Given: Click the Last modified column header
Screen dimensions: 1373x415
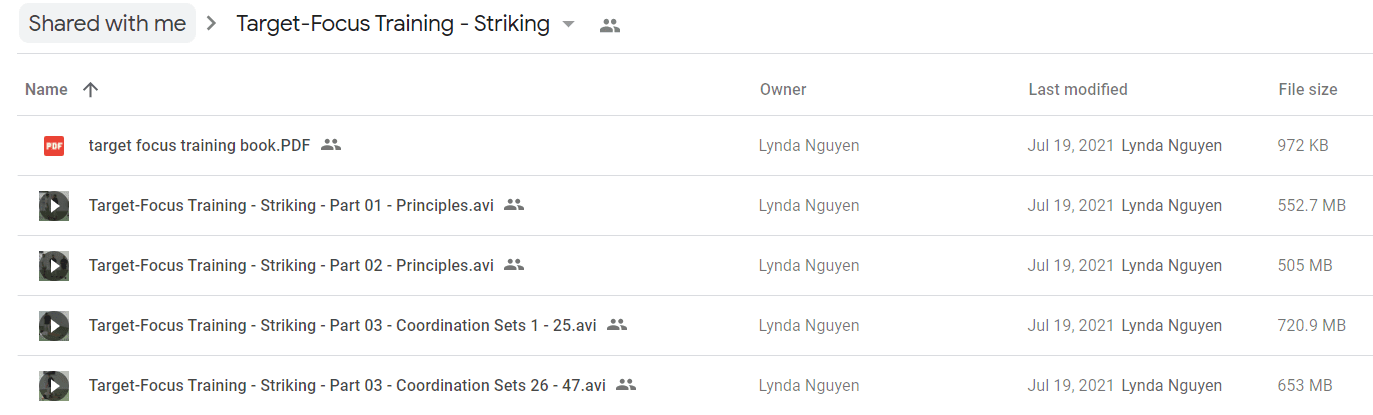Looking at the screenshot, I should click(x=1078, y=90).
